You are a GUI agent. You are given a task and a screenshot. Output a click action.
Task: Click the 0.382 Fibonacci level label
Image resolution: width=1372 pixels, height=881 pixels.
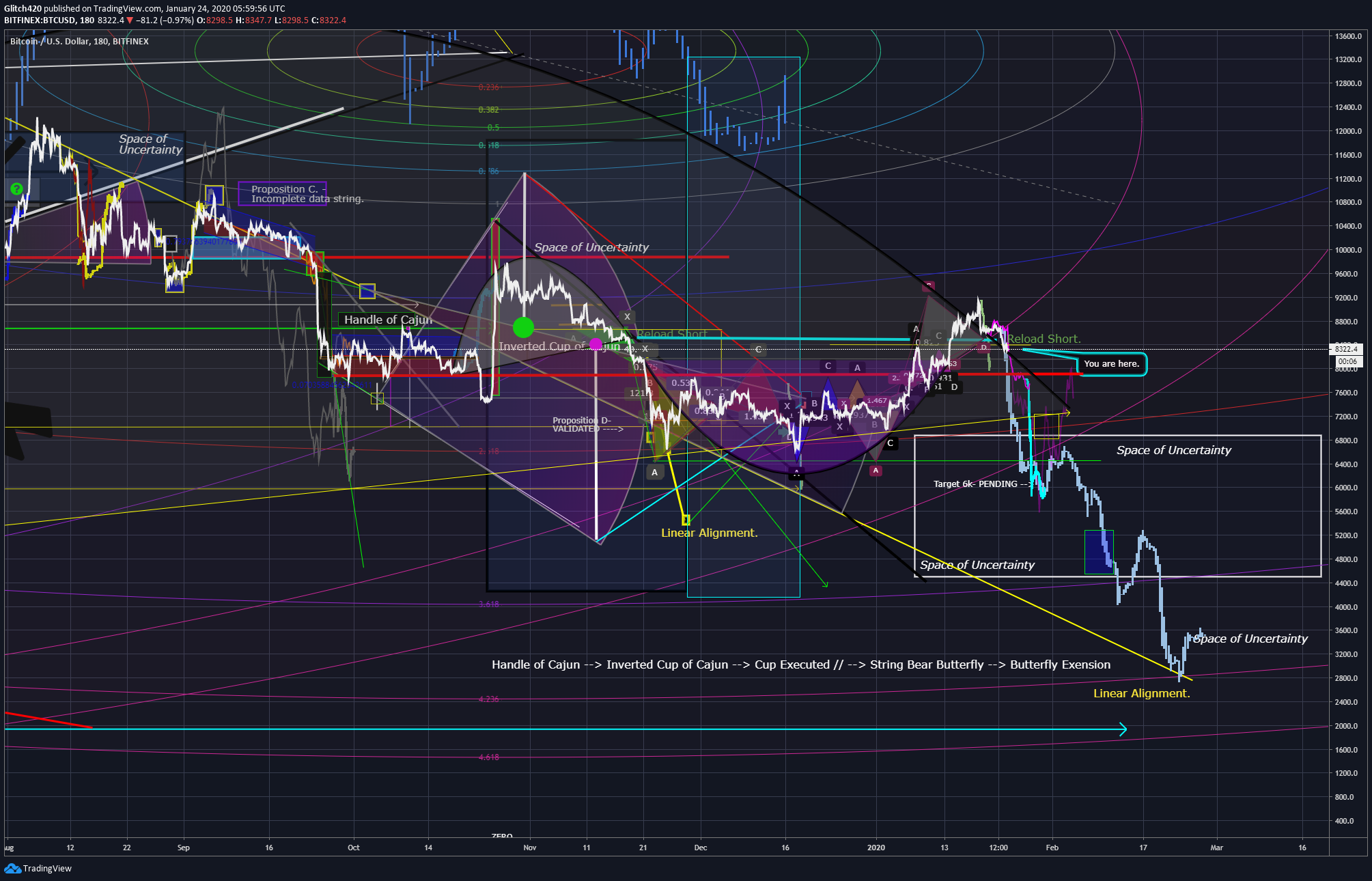pos(489,109)
